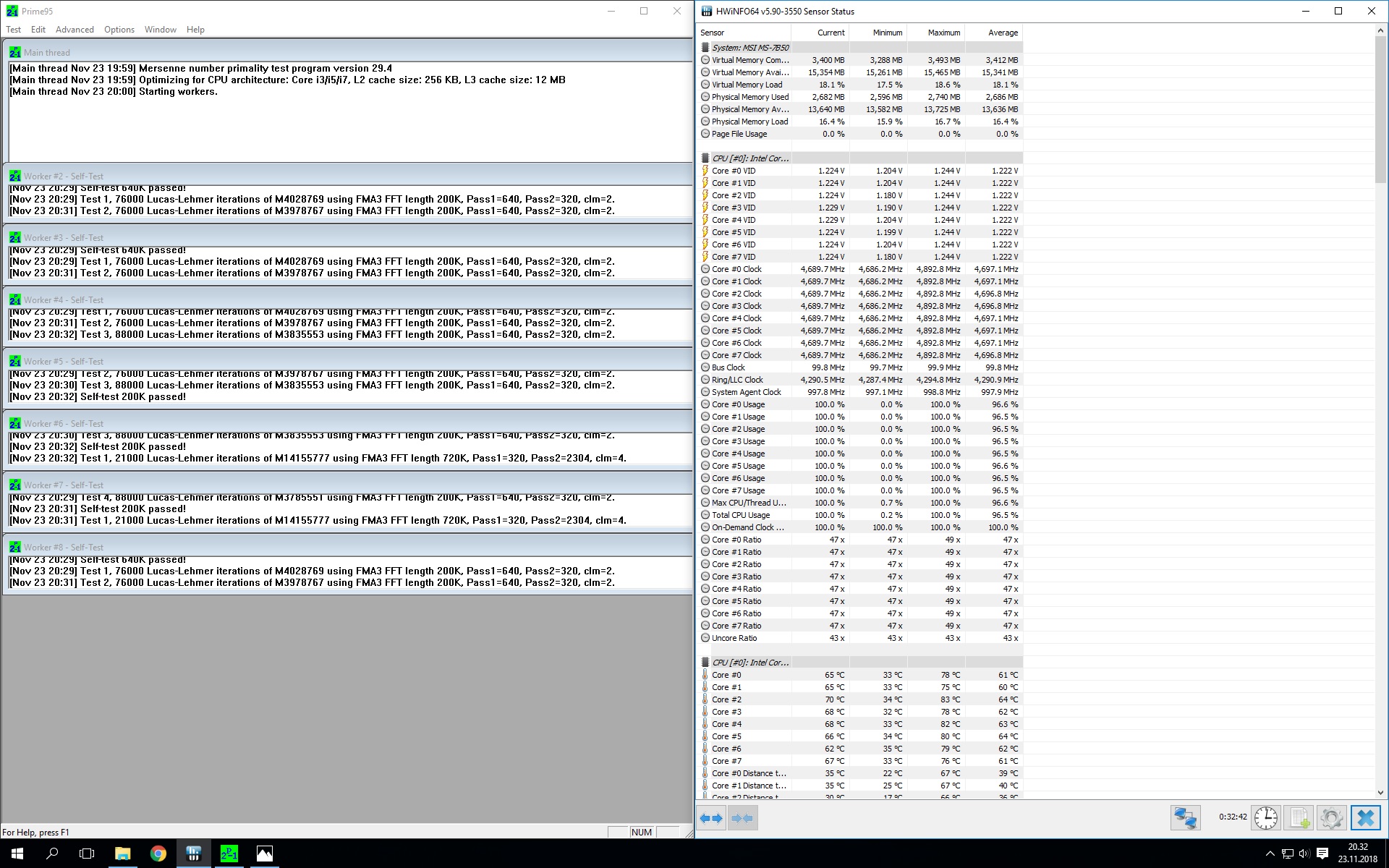Click the HWiNFO scrollbar down arrow
This screenshot has height=868, width=1389.
(x=1380, y=793)
